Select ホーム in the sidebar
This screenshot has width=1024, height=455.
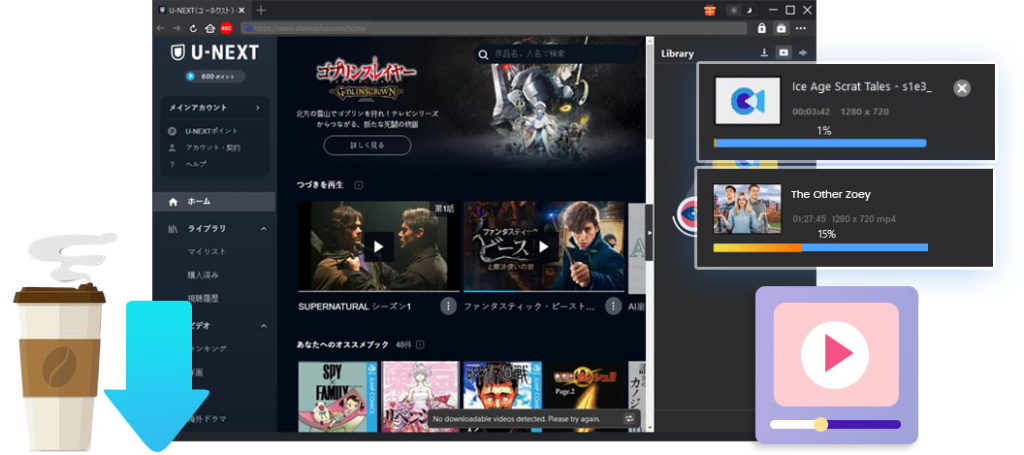coord(214,202)
